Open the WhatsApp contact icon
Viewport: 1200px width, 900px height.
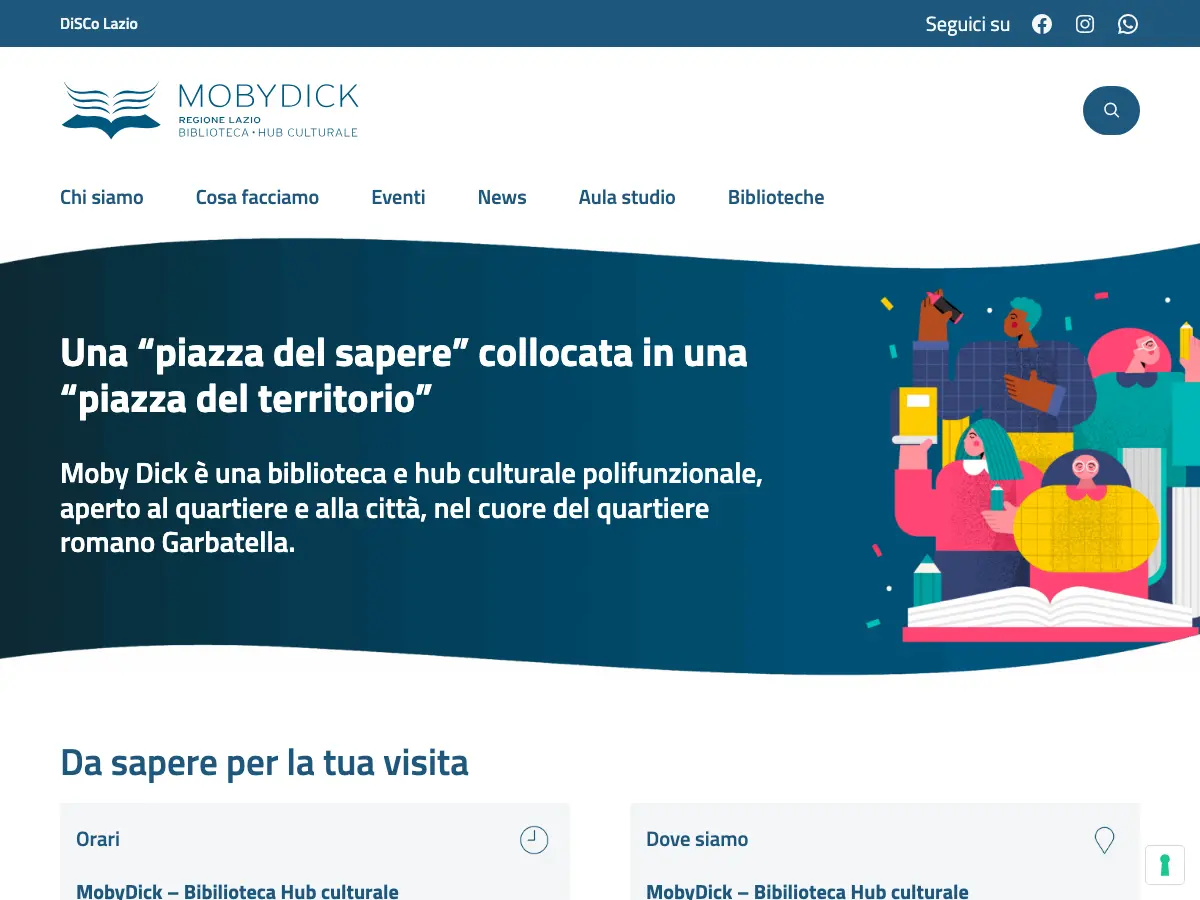(1128, 24)
